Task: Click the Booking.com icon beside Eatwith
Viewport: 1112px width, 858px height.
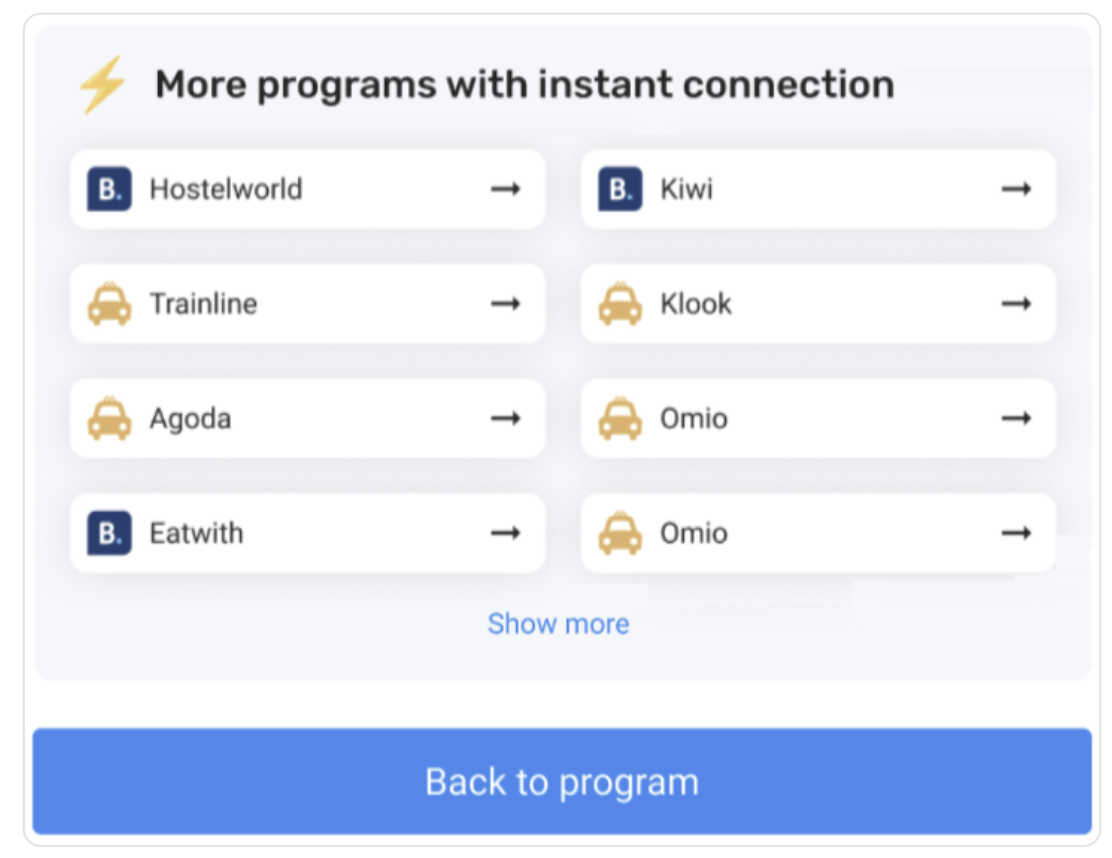Action: coord(108,533)
